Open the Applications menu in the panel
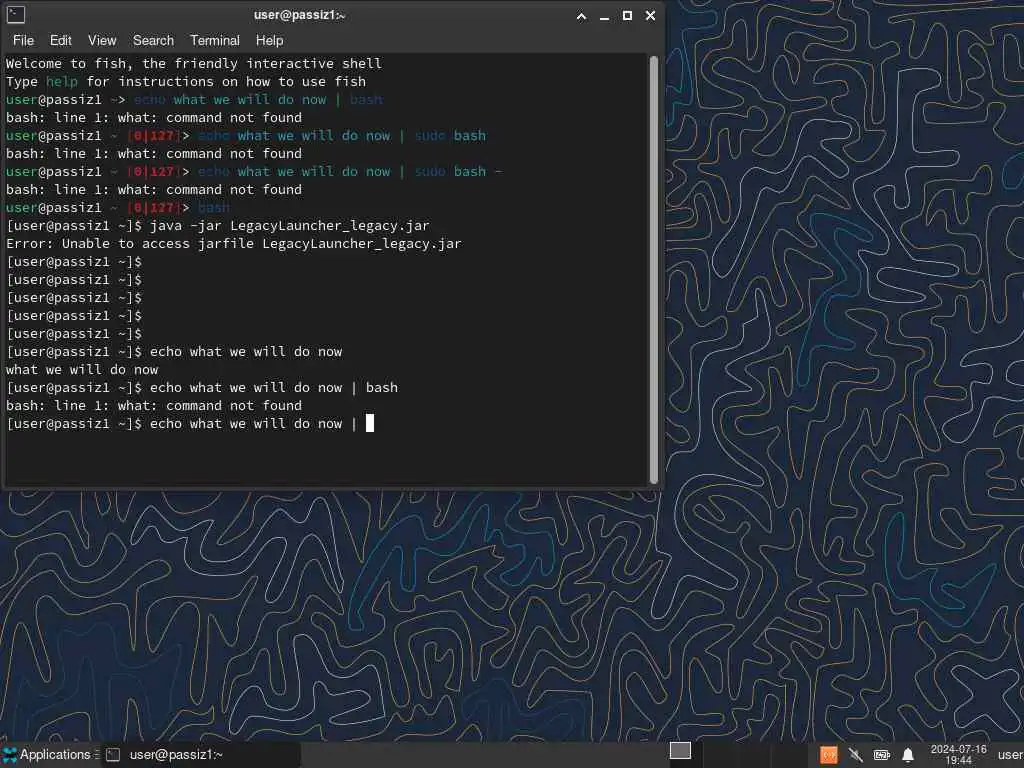Image resolution: width=1024 pixels, height=768 pixels. click(47, 755)
